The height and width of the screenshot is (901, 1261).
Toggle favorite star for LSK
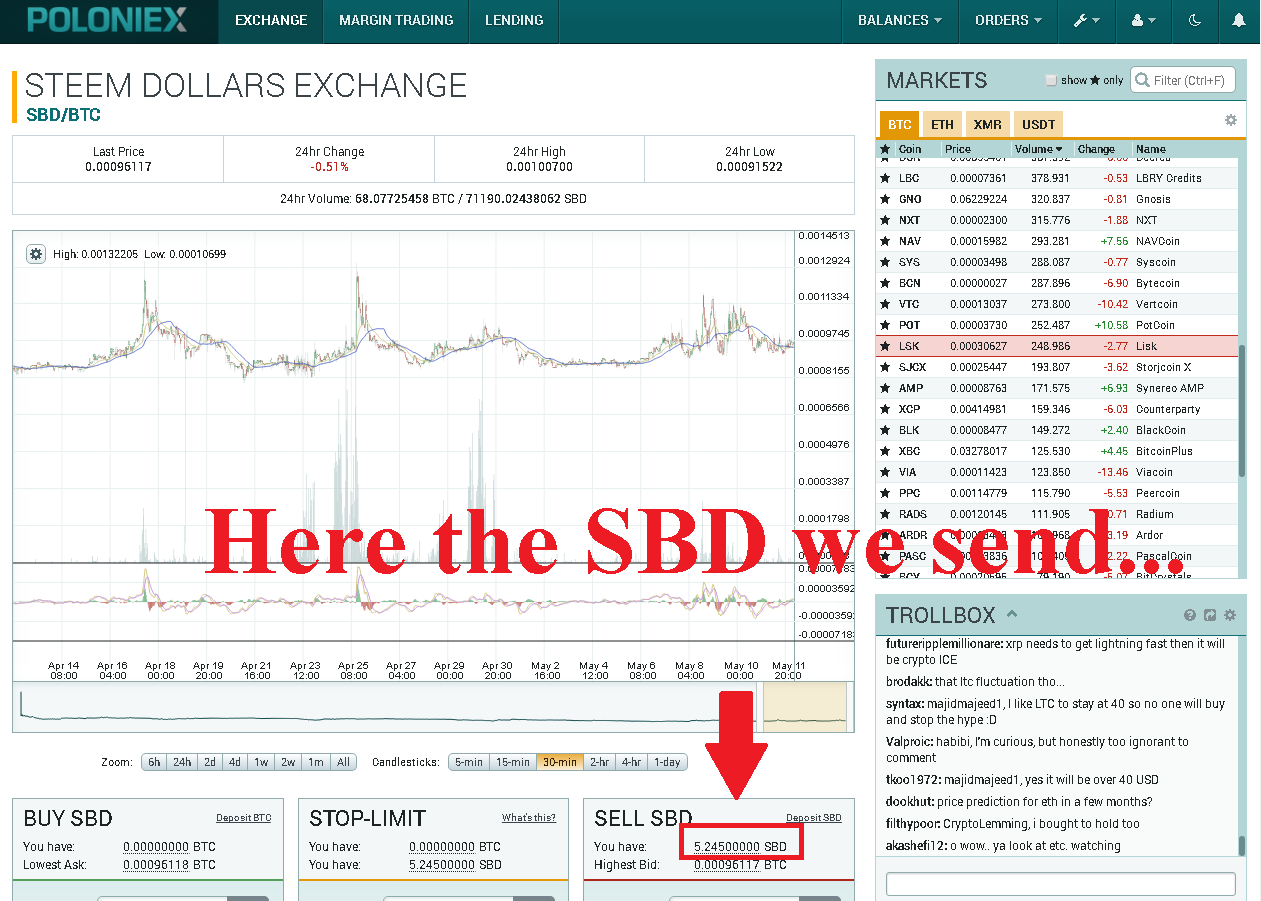click(884, 346)
